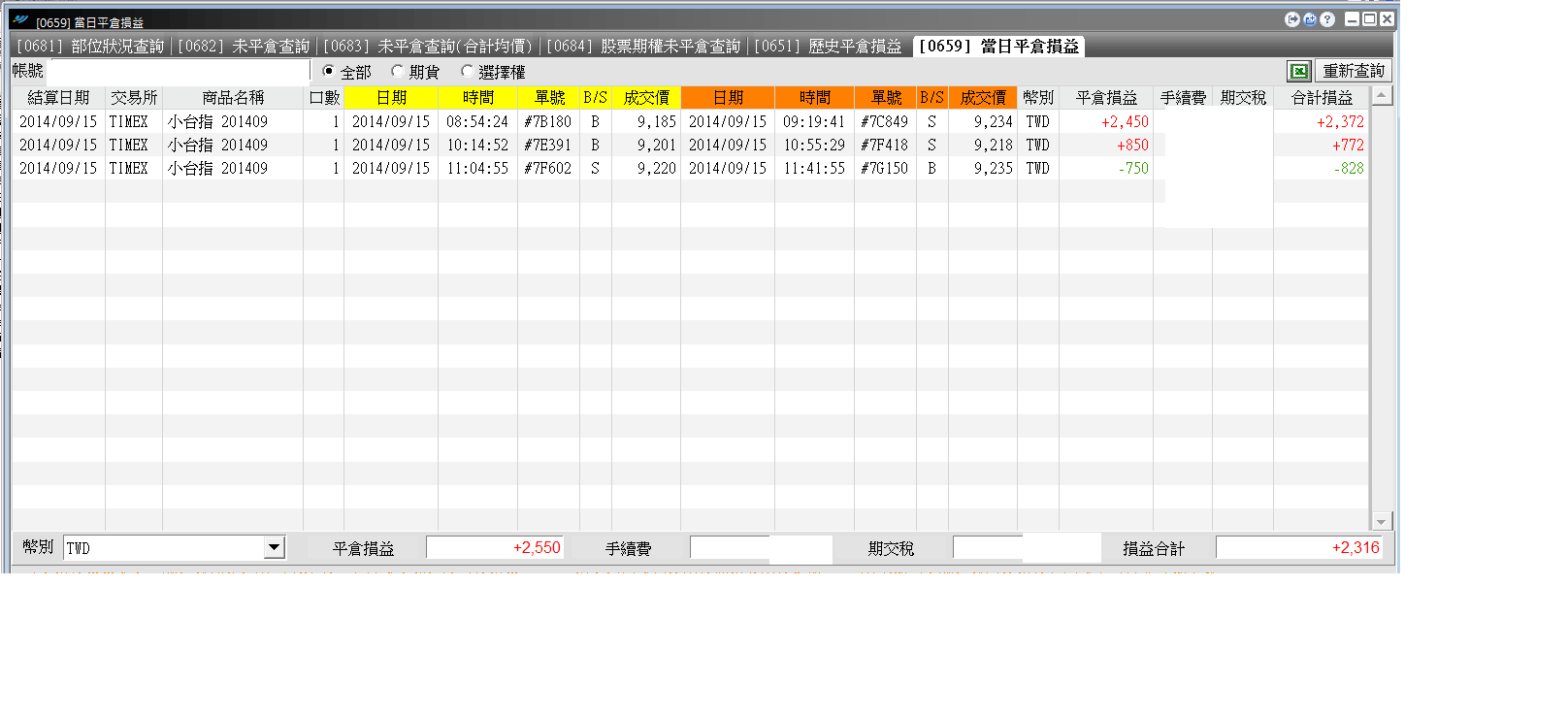Click the 口數 column header

click(x=324, y=98)
